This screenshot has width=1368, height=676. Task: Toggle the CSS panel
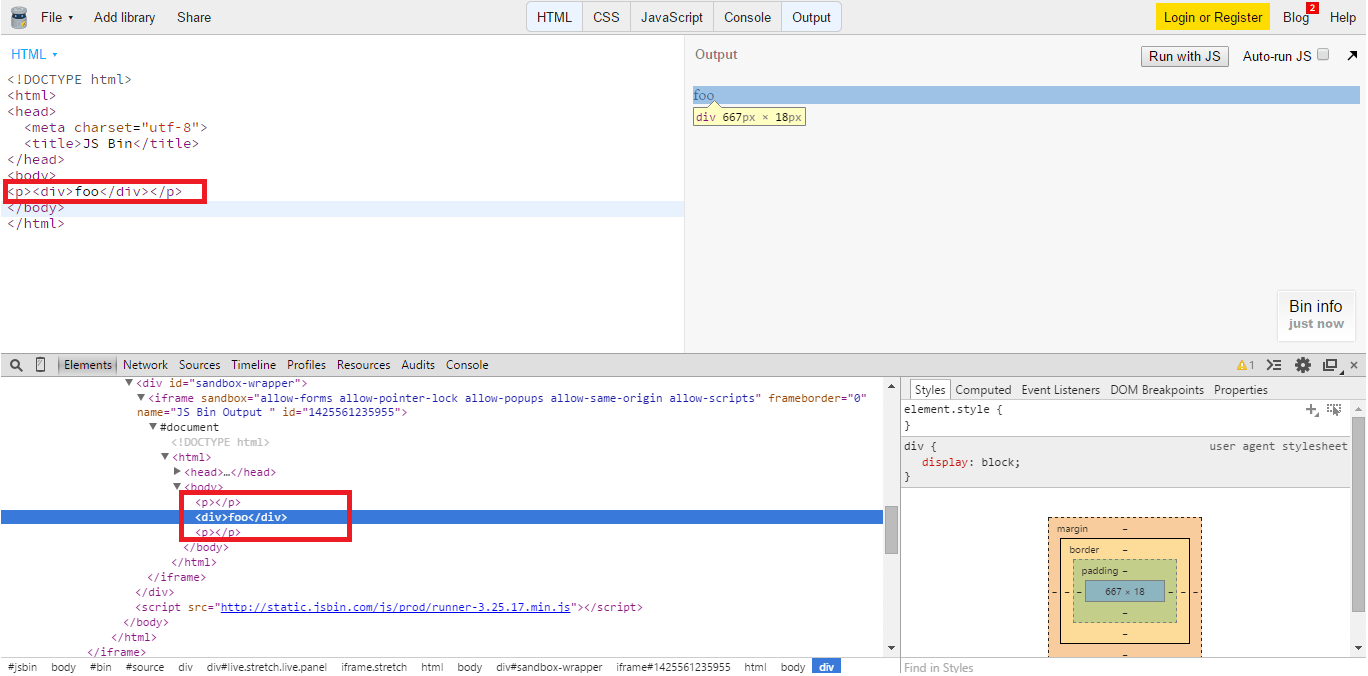coord(606,16)
